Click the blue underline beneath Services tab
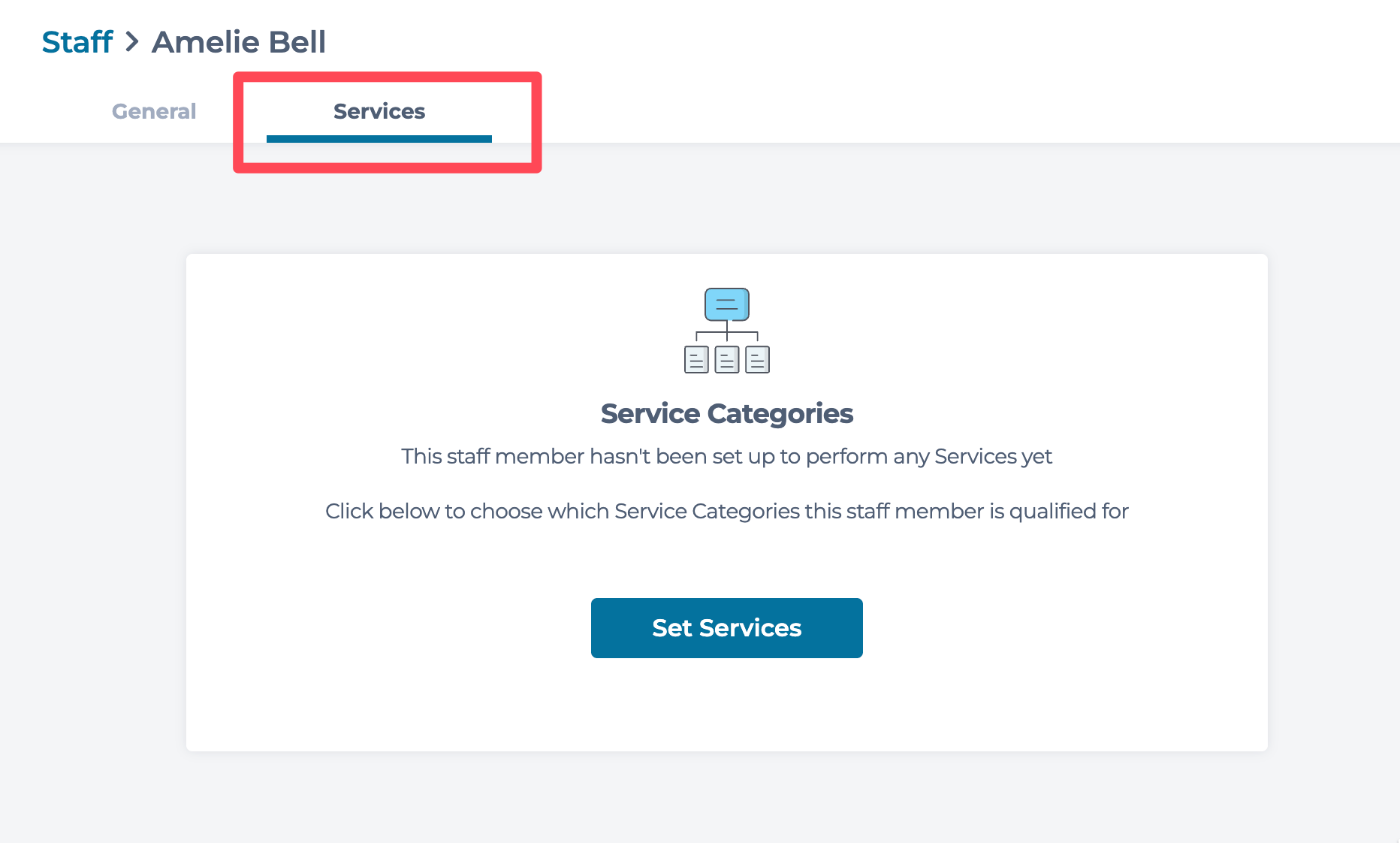 379,139
